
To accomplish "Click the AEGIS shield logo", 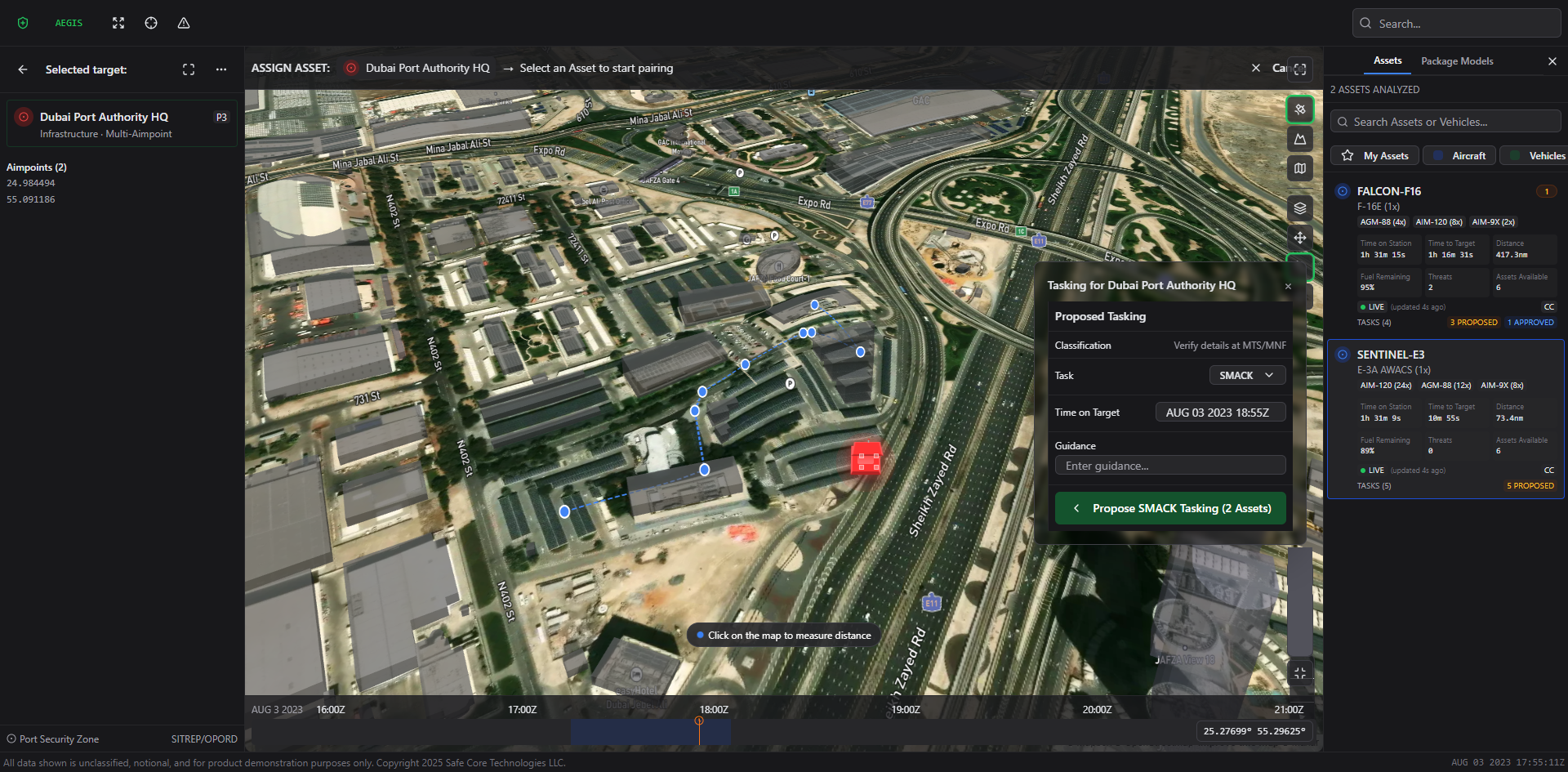I will click(22, 23).
